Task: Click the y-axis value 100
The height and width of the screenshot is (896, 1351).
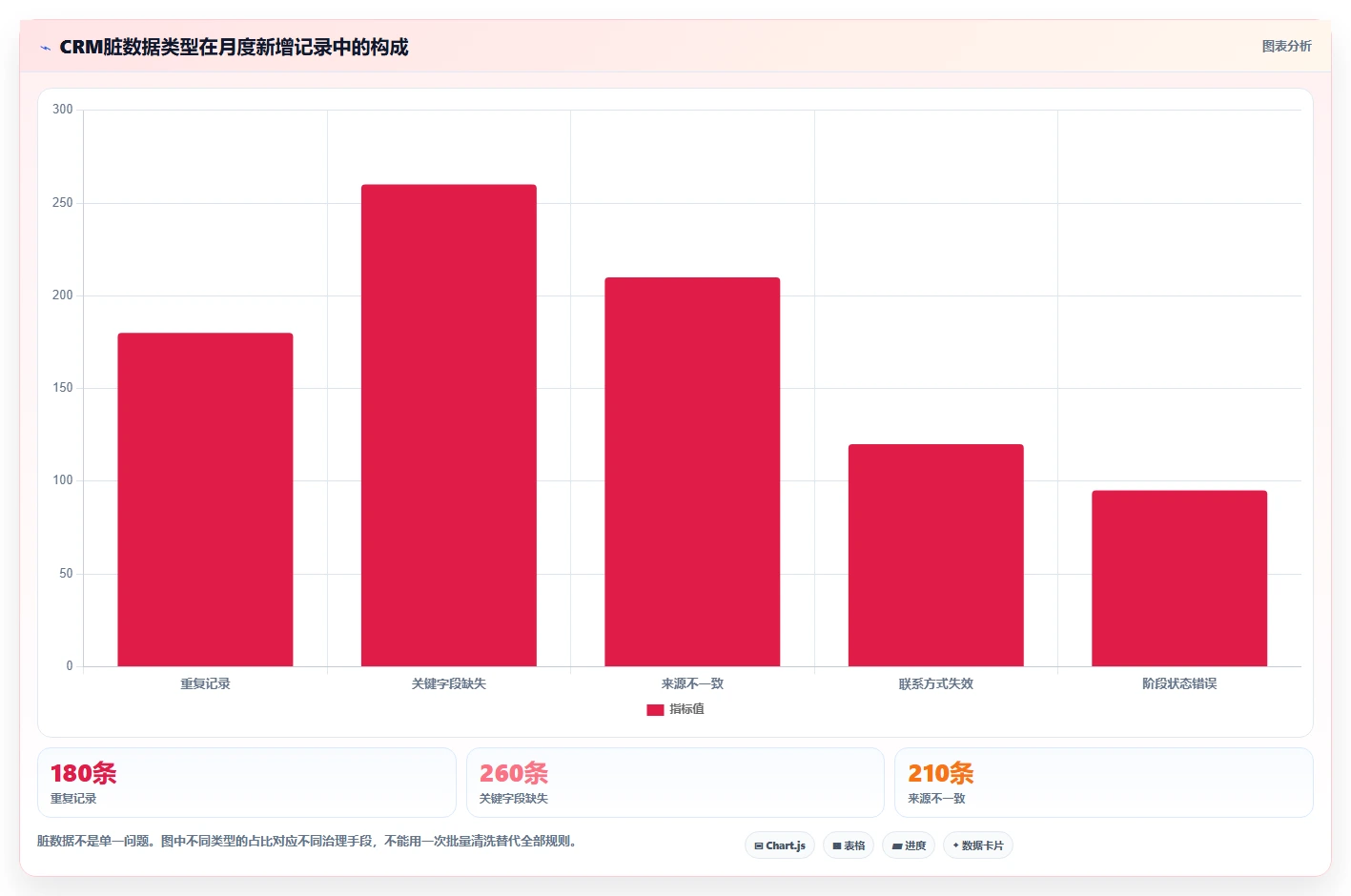Action: tap(63, 480)
